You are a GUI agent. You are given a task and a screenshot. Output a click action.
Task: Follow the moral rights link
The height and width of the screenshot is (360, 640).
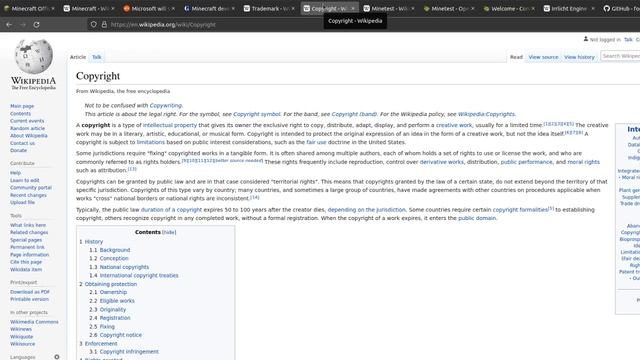(x=583, y=162)
